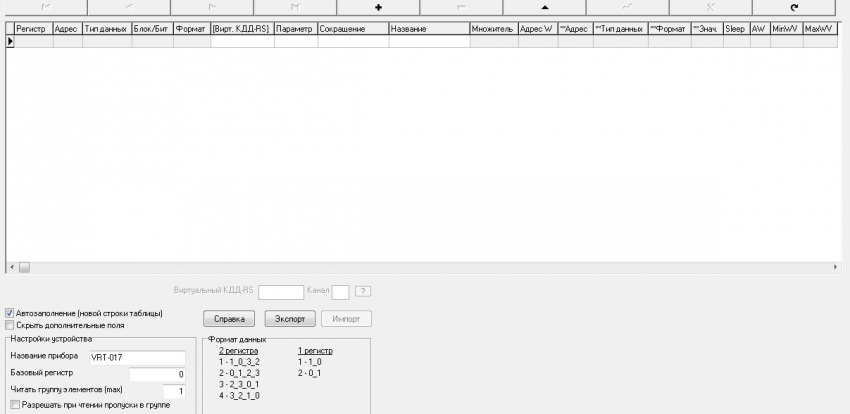Viewport: 850px width, 414px height.
Task: Click the Название column header
Action: pyautogui.click(x=428, y=29)
